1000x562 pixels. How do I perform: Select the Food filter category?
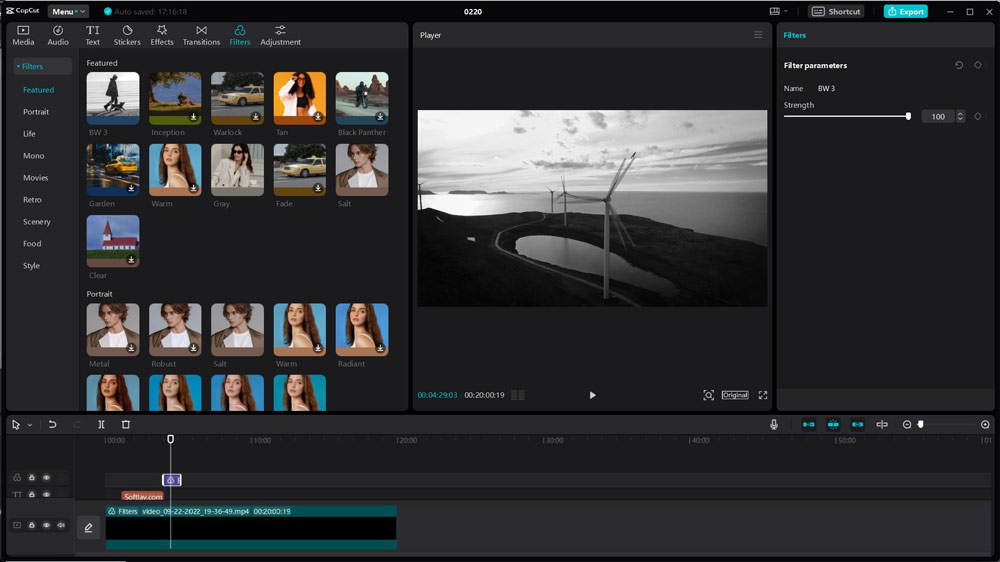point(32,244)
